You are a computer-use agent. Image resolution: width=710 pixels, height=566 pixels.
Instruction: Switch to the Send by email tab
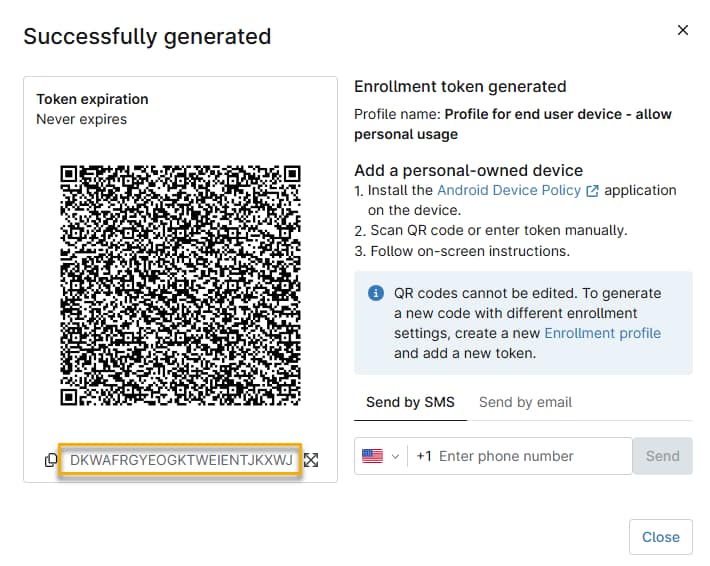click(525, 402)
